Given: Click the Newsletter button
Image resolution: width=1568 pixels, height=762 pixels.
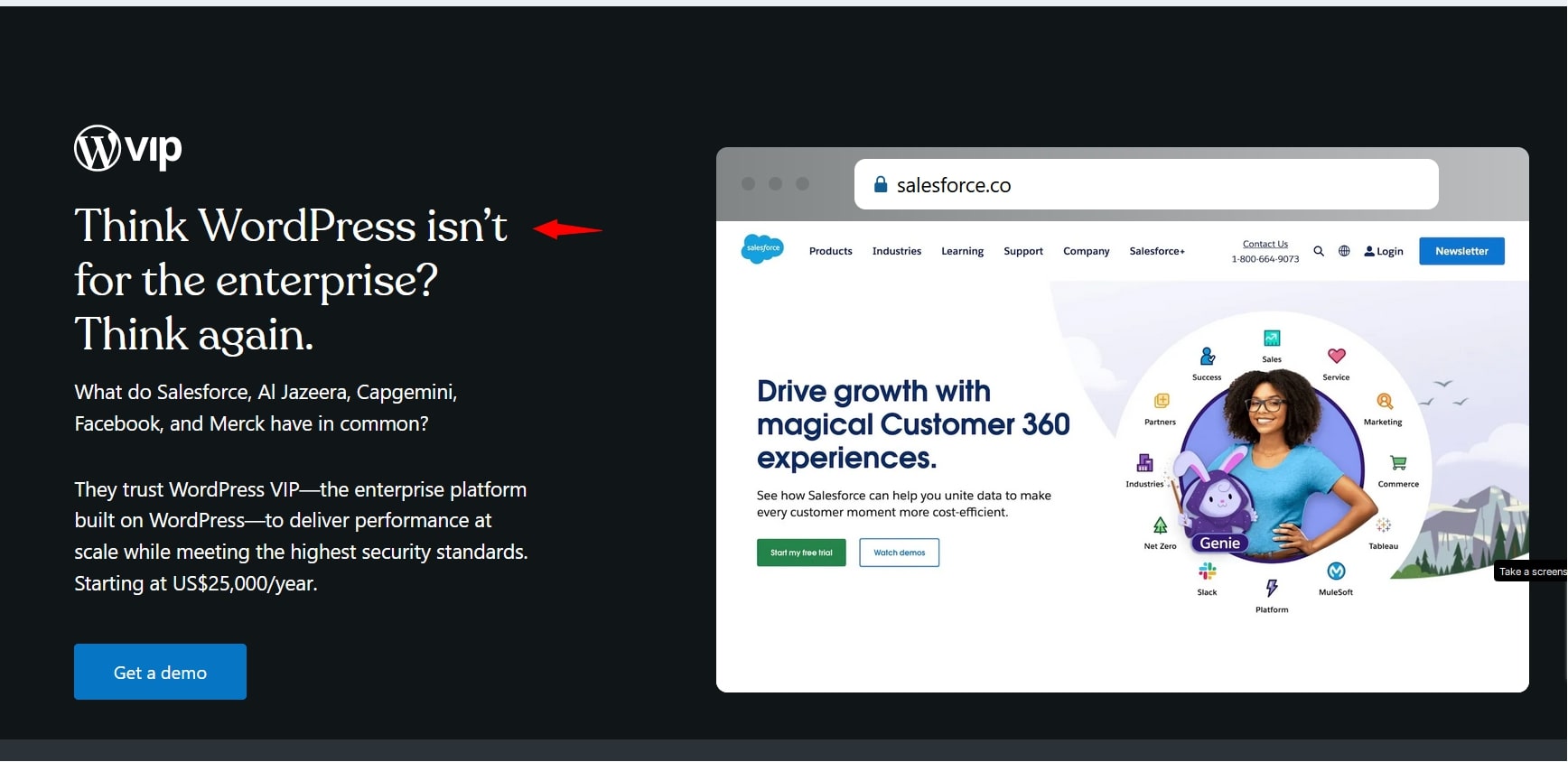Looking at the screenshot, I should pos(1461,251).
